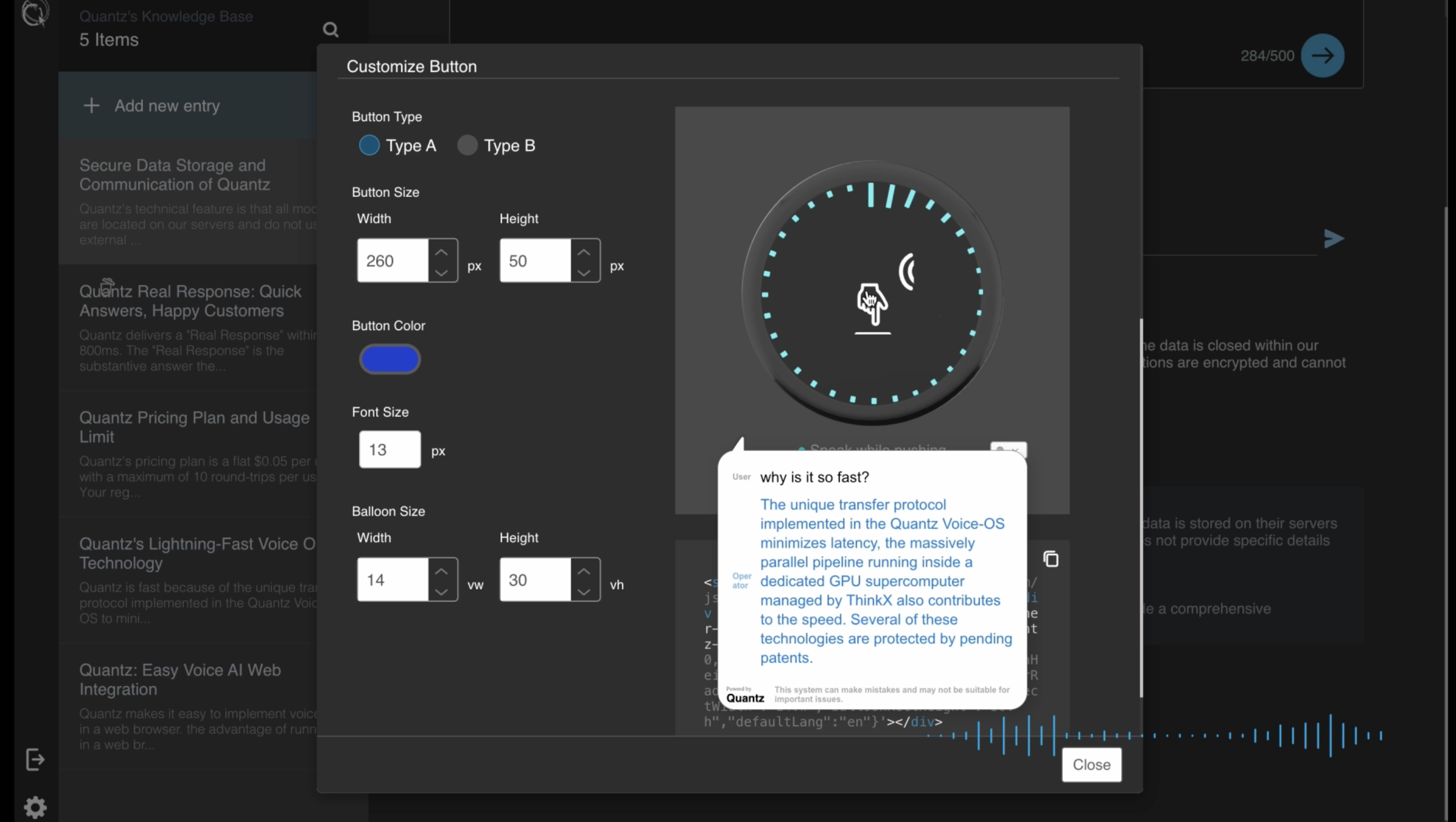
Task: Decrease balloon width with down stepper
Action: tap(441, 591)
